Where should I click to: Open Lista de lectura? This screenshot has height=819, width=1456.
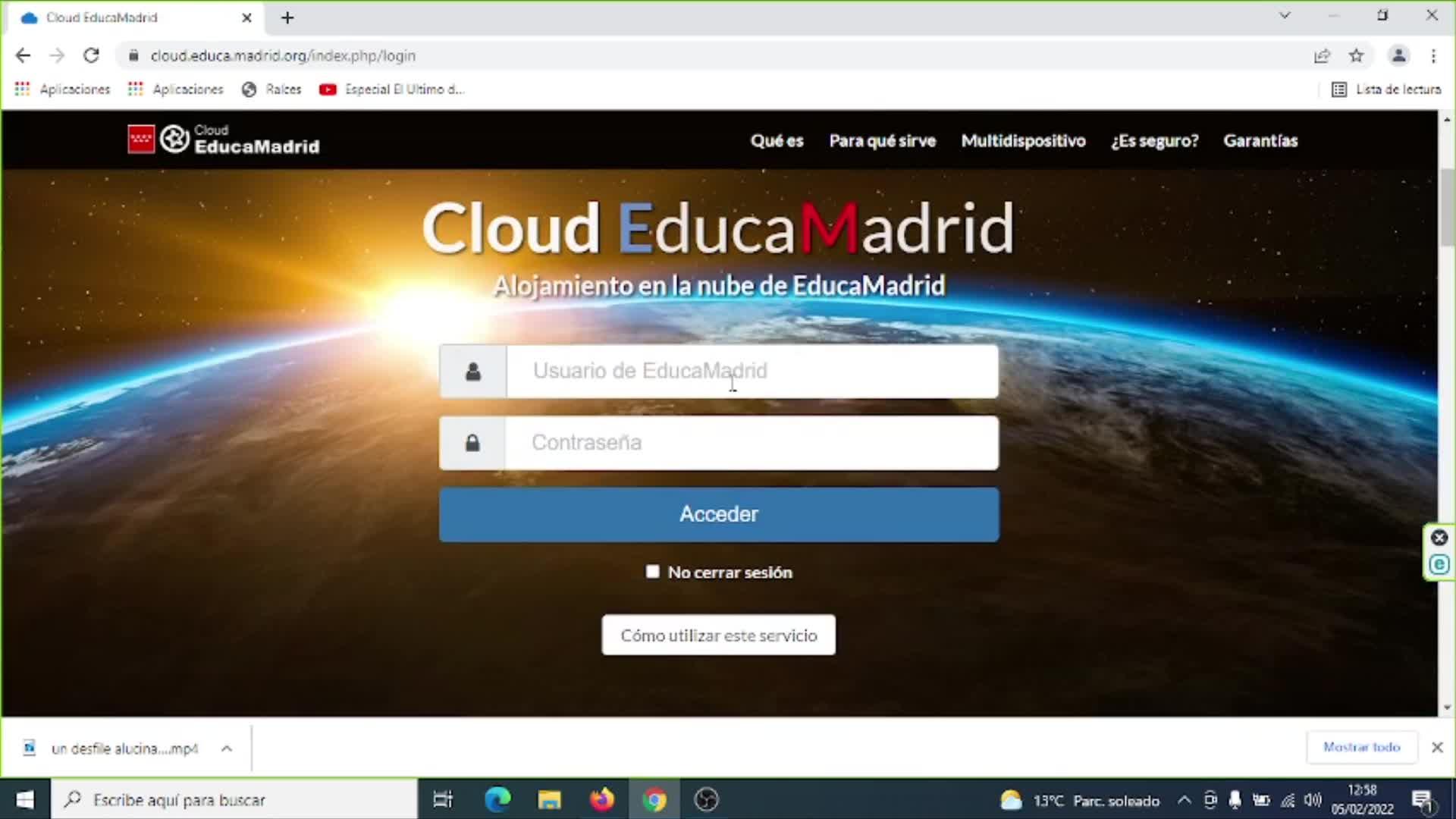click(x=1386, y=89)
